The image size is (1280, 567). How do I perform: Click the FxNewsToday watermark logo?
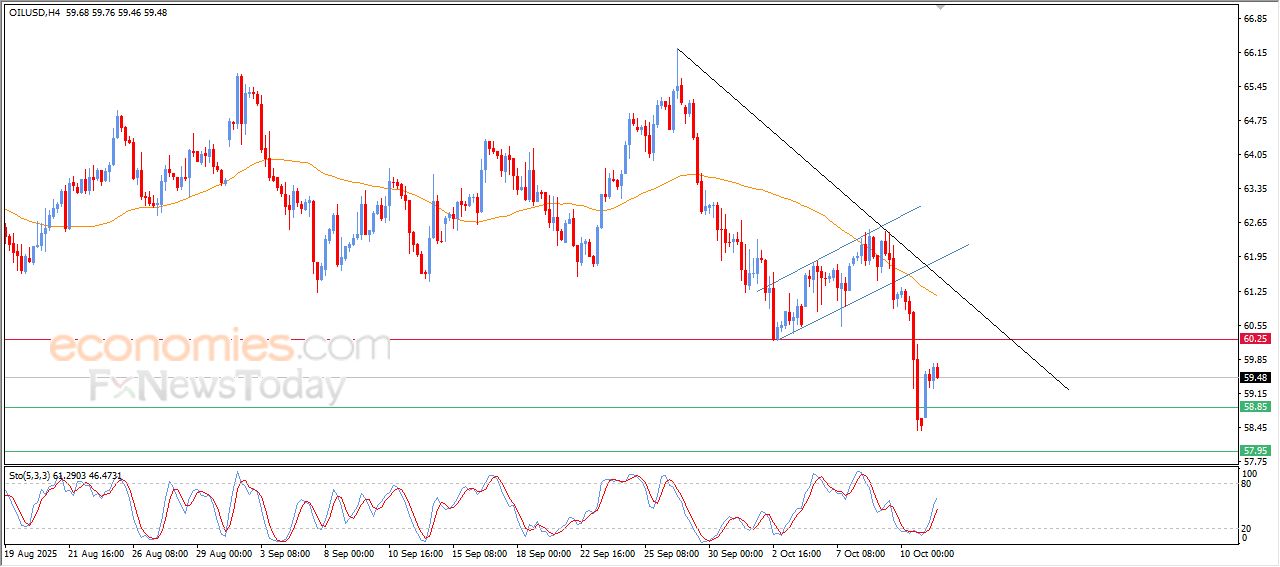(217, 386)
